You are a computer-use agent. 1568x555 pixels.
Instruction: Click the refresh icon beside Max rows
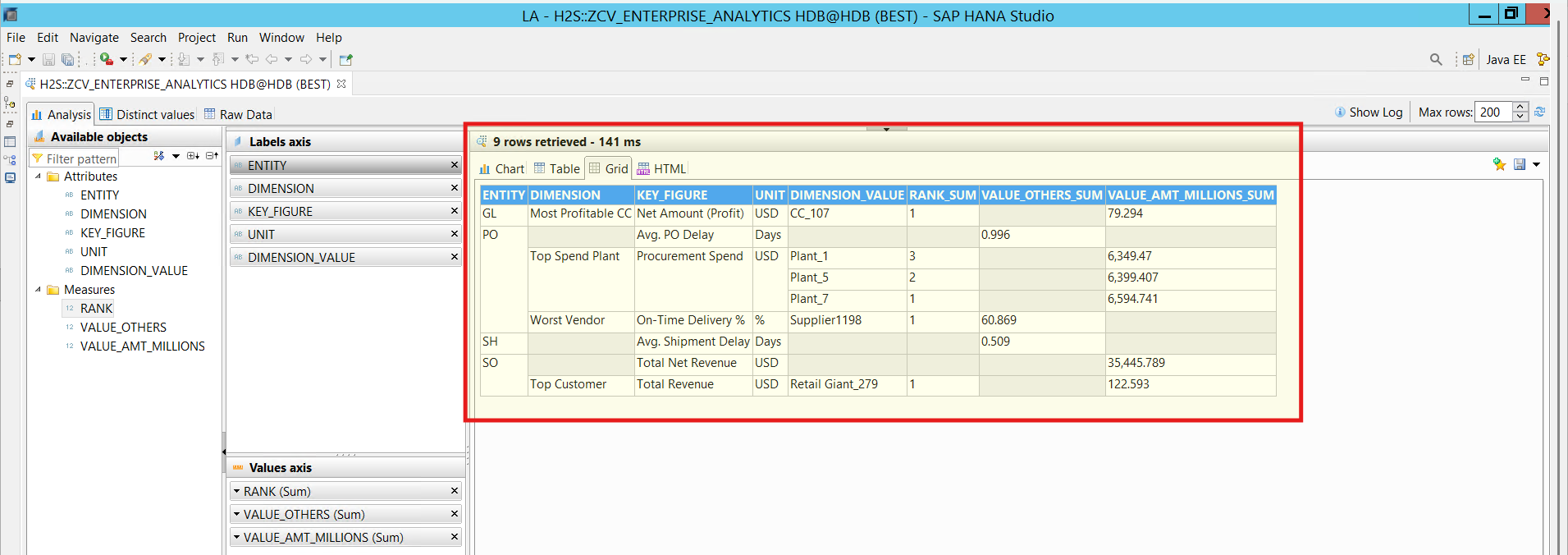point(1539,112)
